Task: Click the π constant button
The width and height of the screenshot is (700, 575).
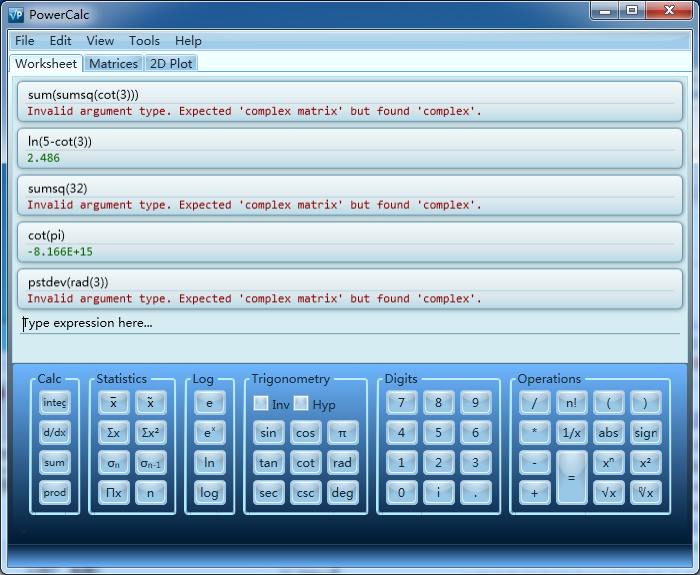Action: [342, 433]
